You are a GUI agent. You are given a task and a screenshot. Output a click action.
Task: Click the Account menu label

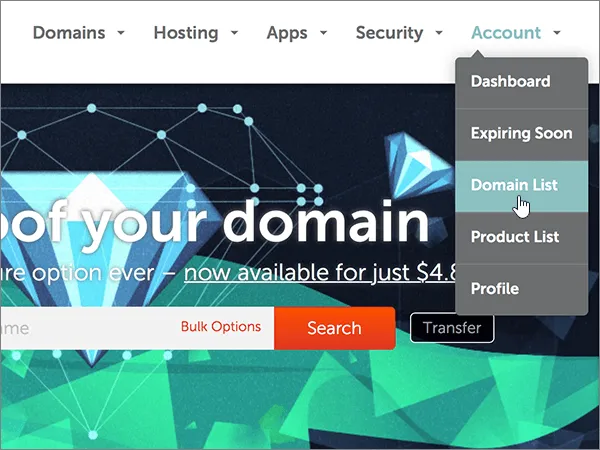point(506,33)
